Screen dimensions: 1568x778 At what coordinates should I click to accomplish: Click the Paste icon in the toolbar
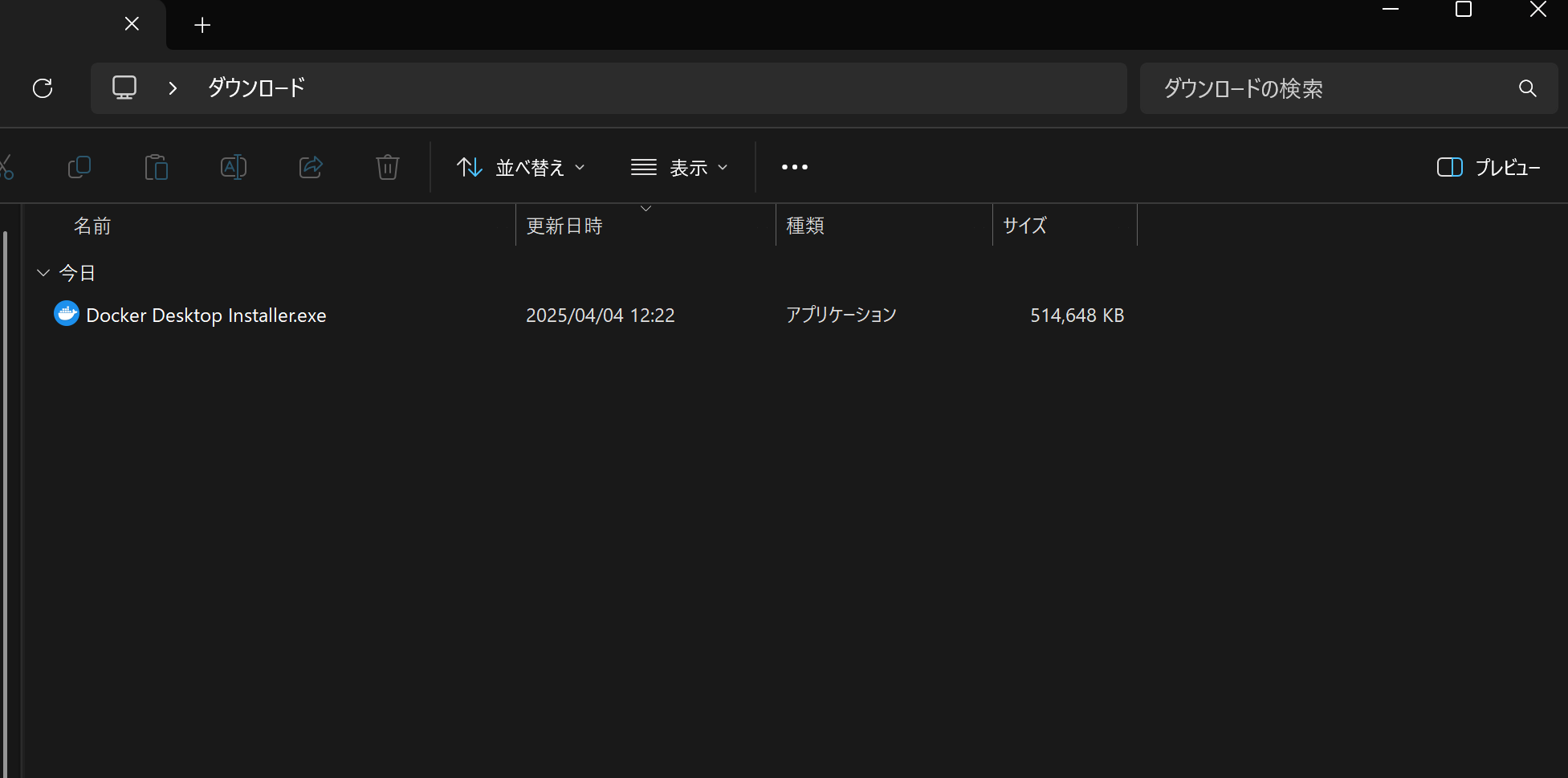[157, 167]
